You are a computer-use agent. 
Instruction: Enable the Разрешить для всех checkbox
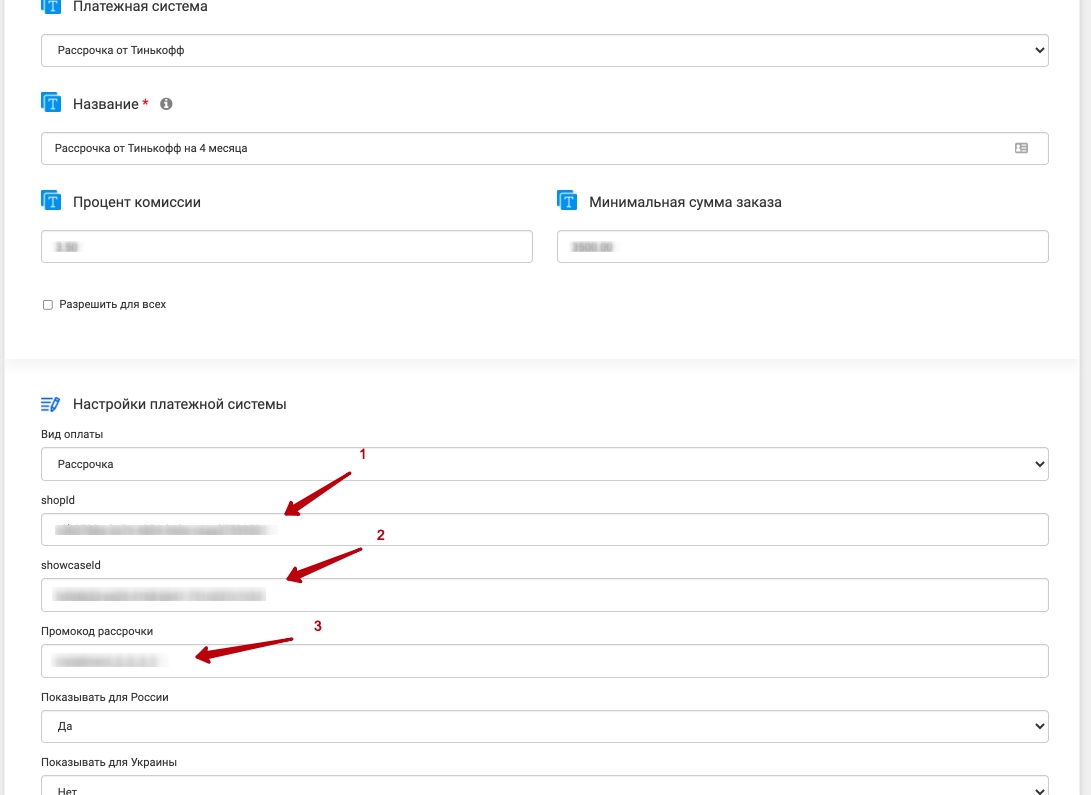click(x=48, y=305)
